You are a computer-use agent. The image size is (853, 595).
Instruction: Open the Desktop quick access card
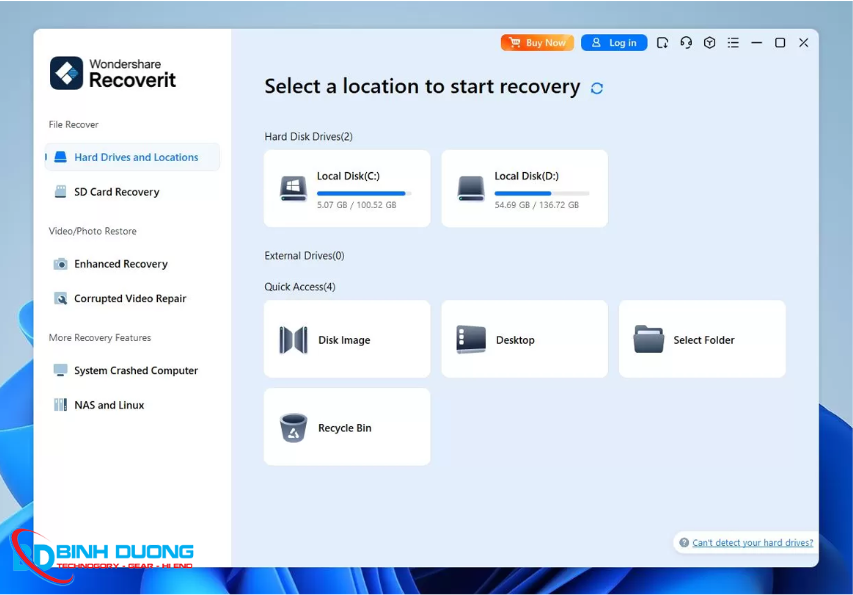click(x=524, y=339)
